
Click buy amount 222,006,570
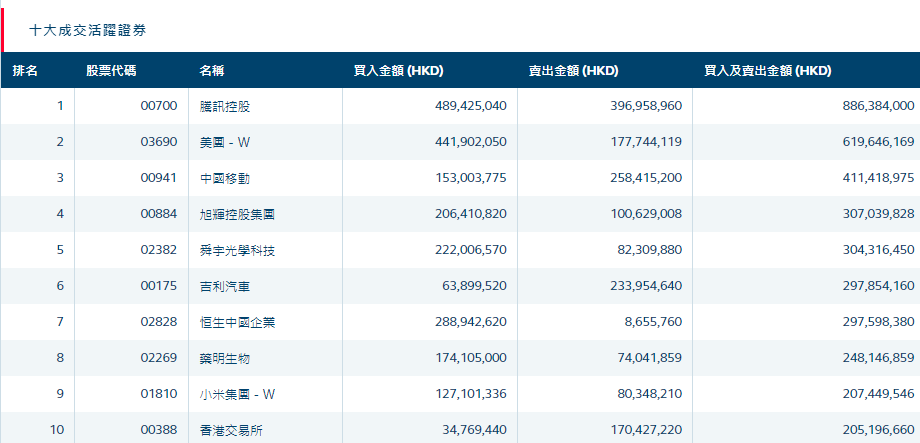pyautogui.click(x=471, y=250)
